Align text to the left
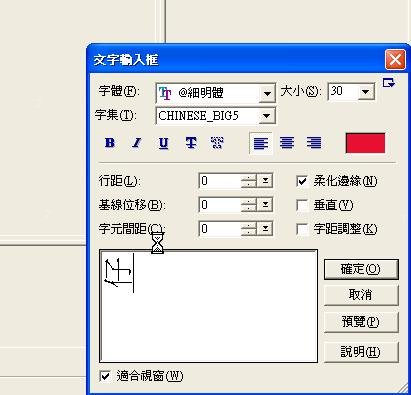 point(261,143)
